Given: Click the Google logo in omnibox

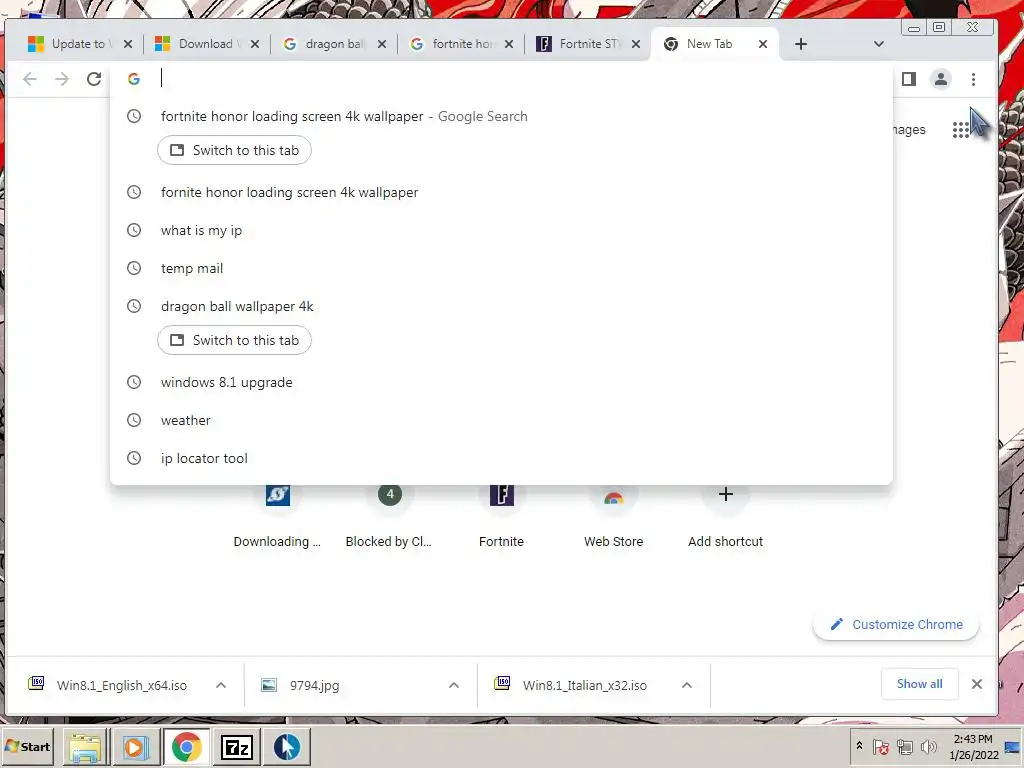Looking at the screenshot, I should point(134,79).
